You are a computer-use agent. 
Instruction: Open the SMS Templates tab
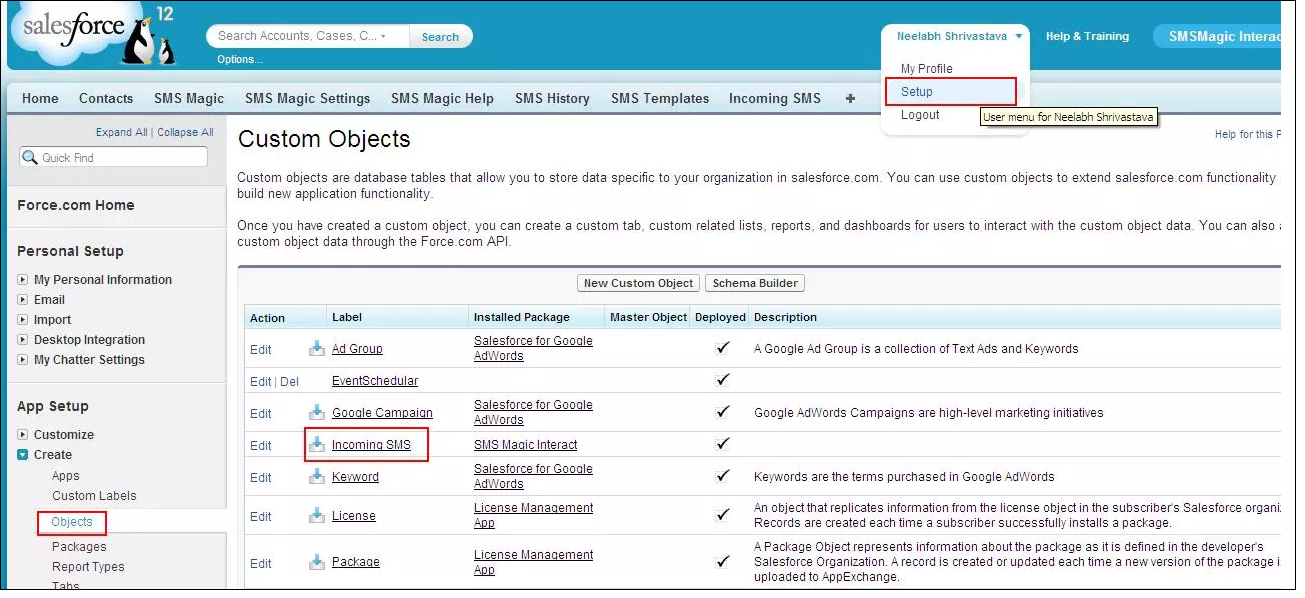[x=660, y=98]
